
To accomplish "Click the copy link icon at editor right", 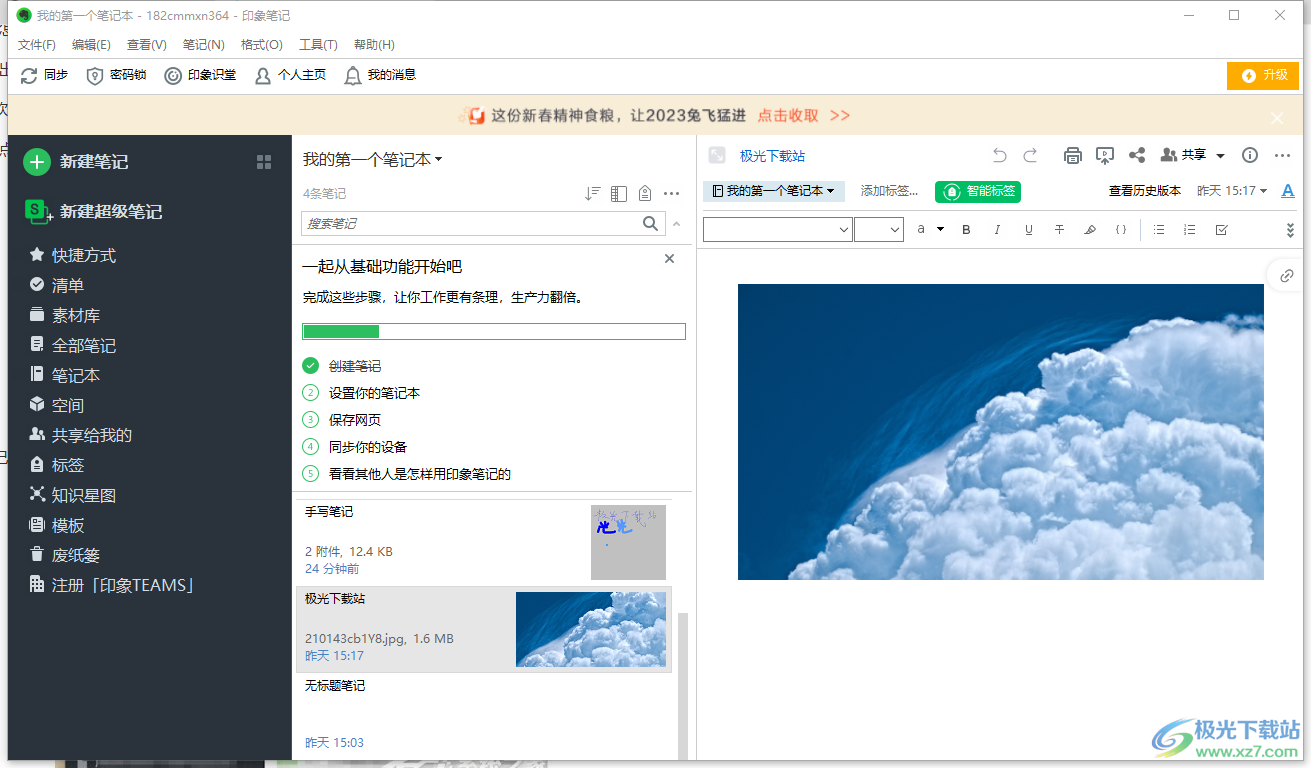I will tap(1287, 276).
